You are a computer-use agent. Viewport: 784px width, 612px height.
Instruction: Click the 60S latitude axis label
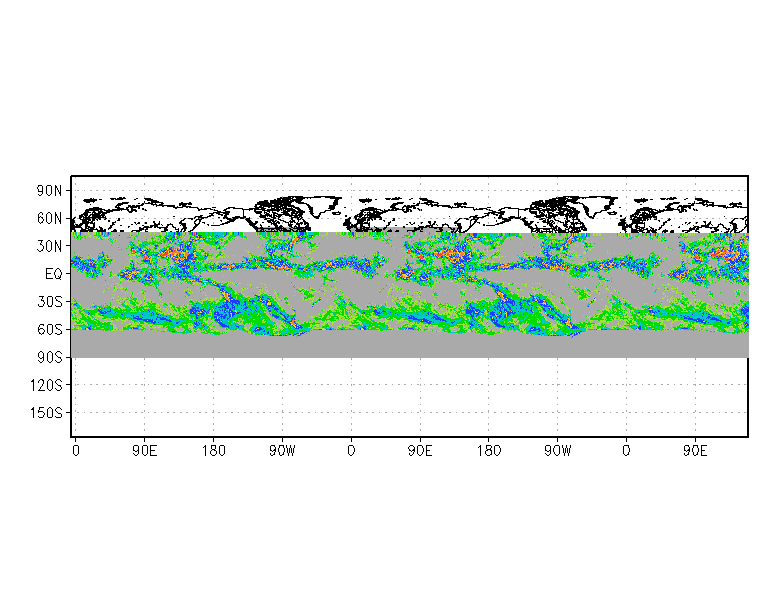[50, 329]
